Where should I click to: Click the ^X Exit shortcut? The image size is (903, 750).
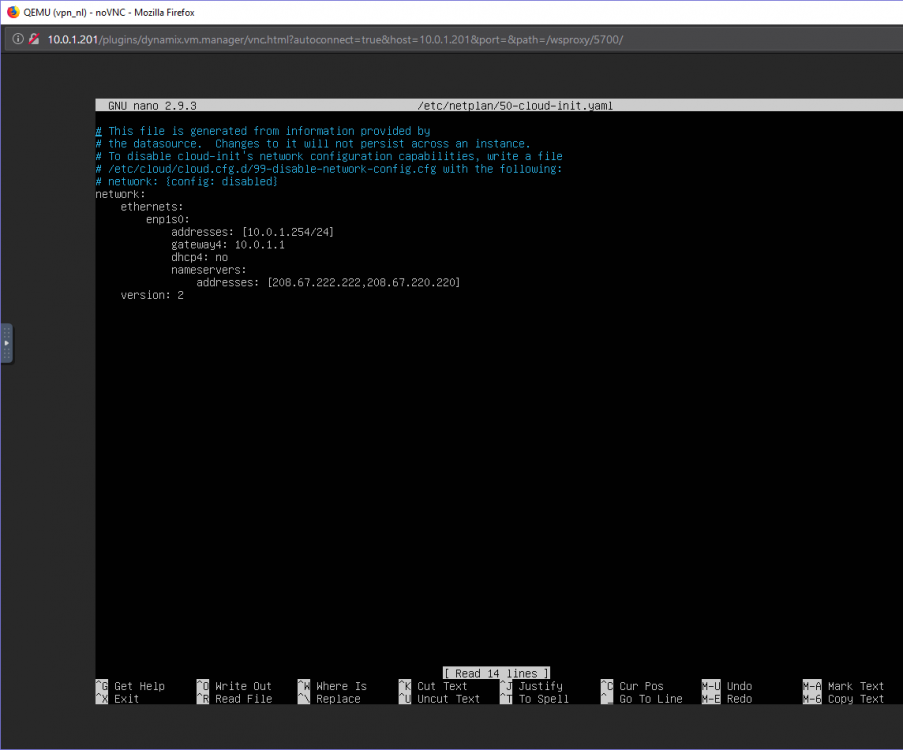[117, 699]
